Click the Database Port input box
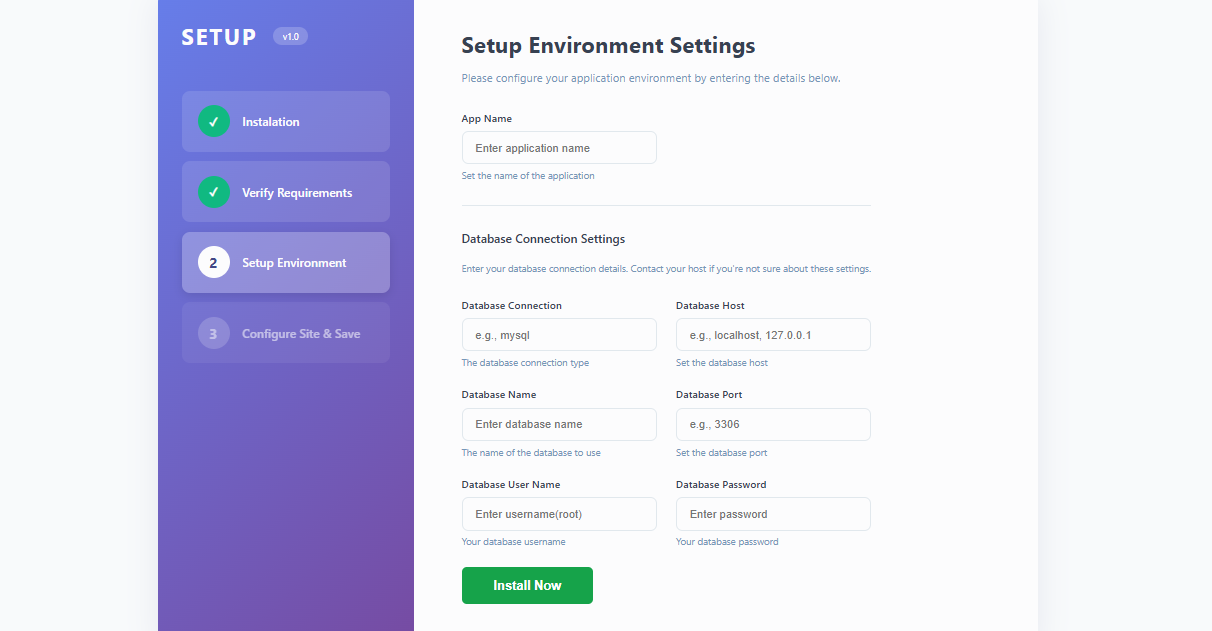 [x=772, y=424]
